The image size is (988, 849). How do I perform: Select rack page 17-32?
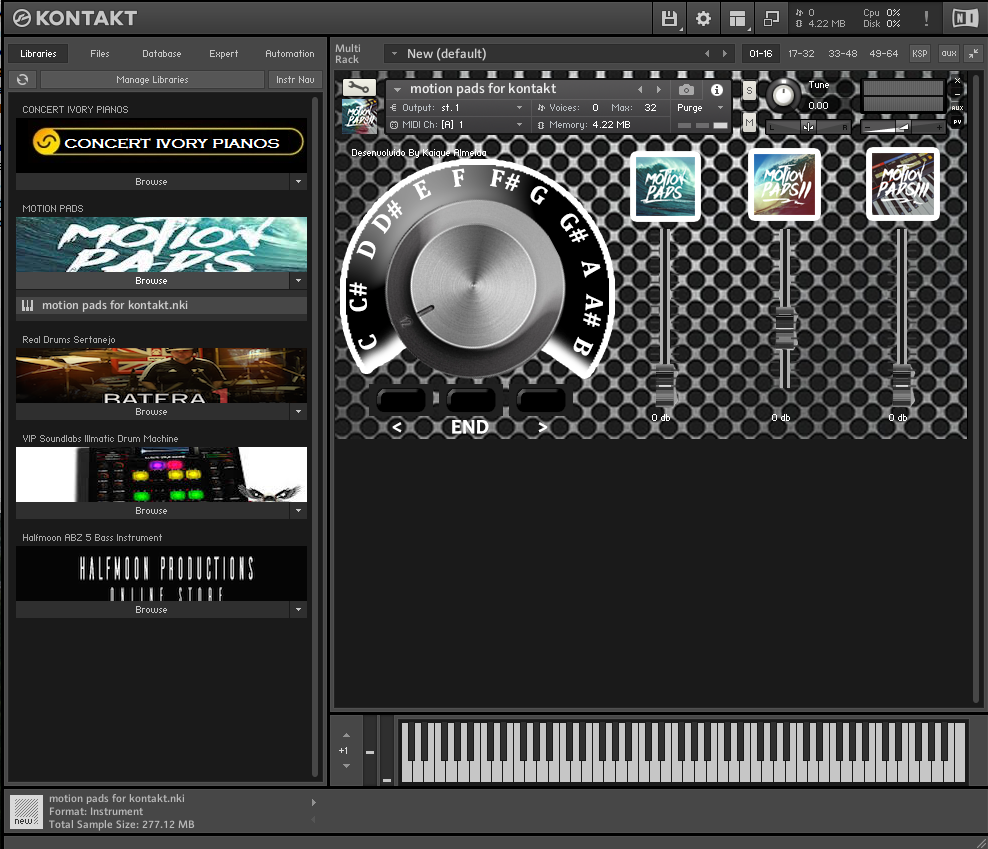pos(801,54)
